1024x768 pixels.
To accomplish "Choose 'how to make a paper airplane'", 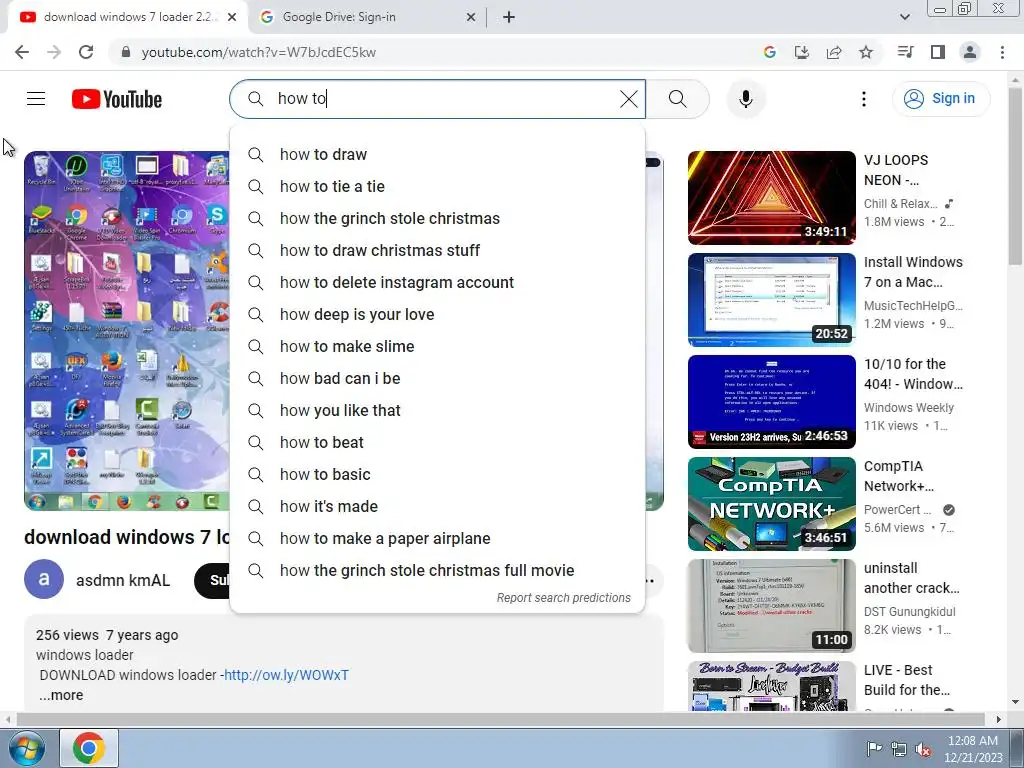I will click(x=438, y=538).
